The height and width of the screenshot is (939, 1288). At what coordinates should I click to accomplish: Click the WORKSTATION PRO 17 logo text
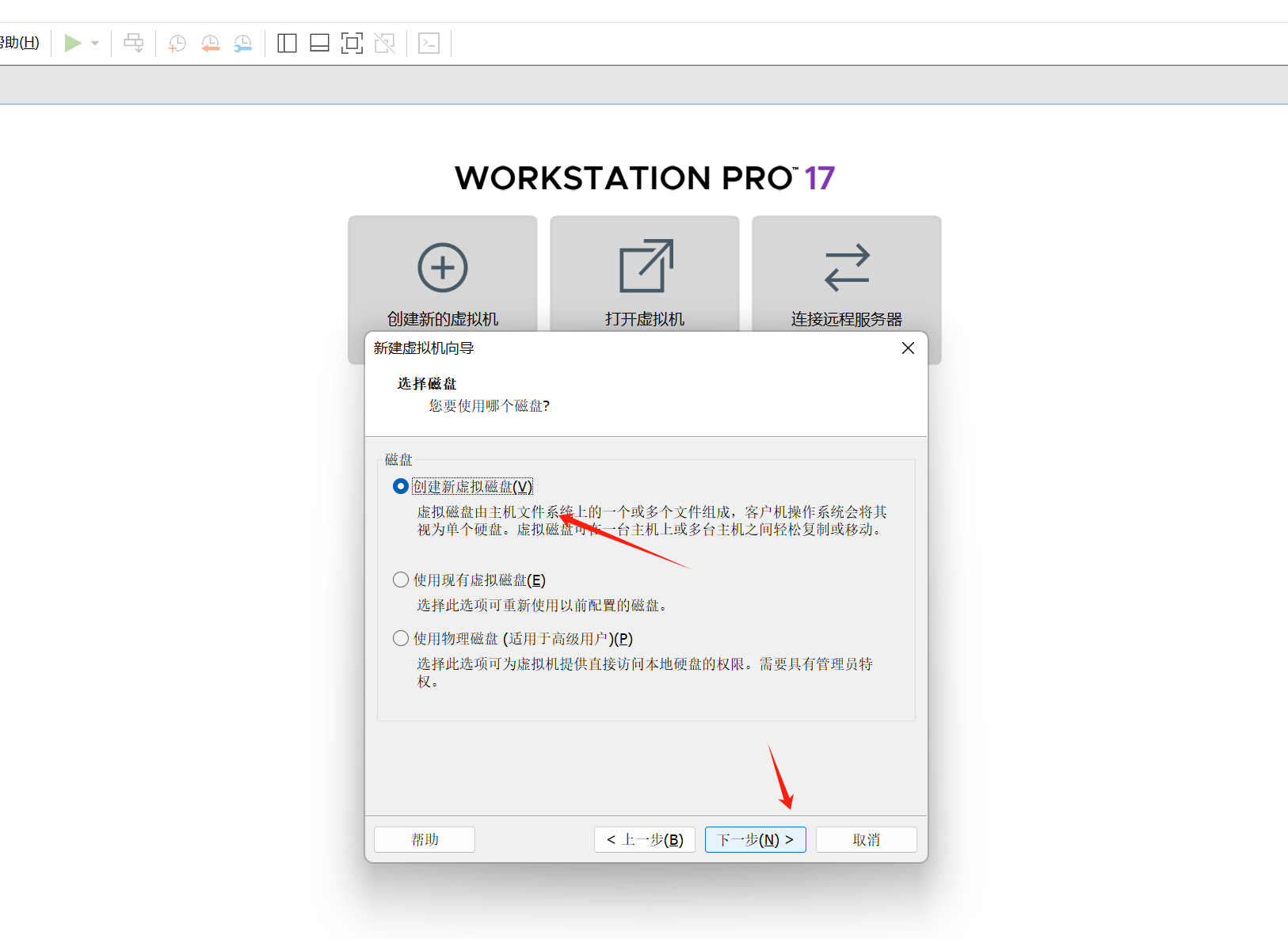(x=645, y=178)
